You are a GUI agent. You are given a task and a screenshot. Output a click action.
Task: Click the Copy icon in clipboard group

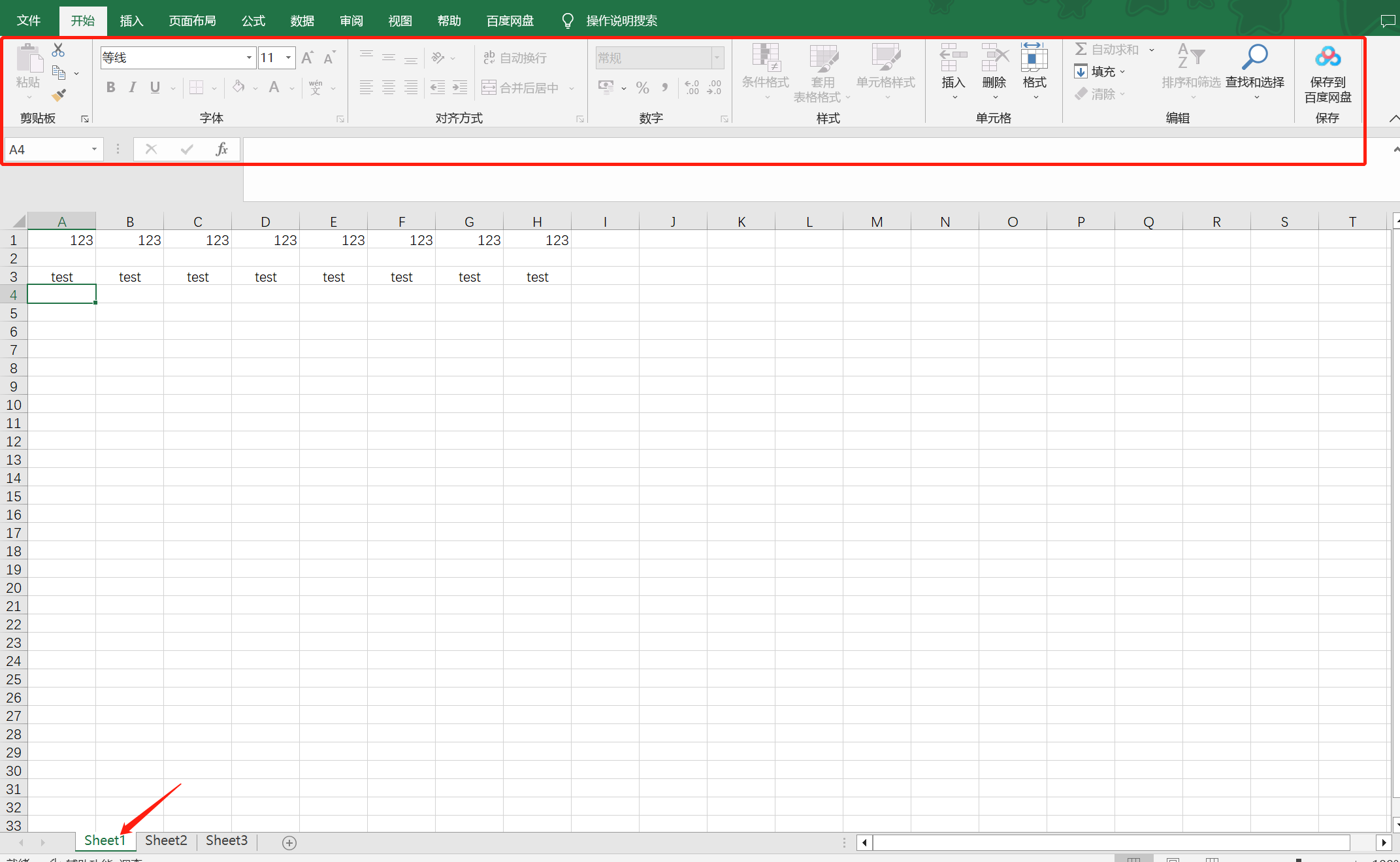59,73
